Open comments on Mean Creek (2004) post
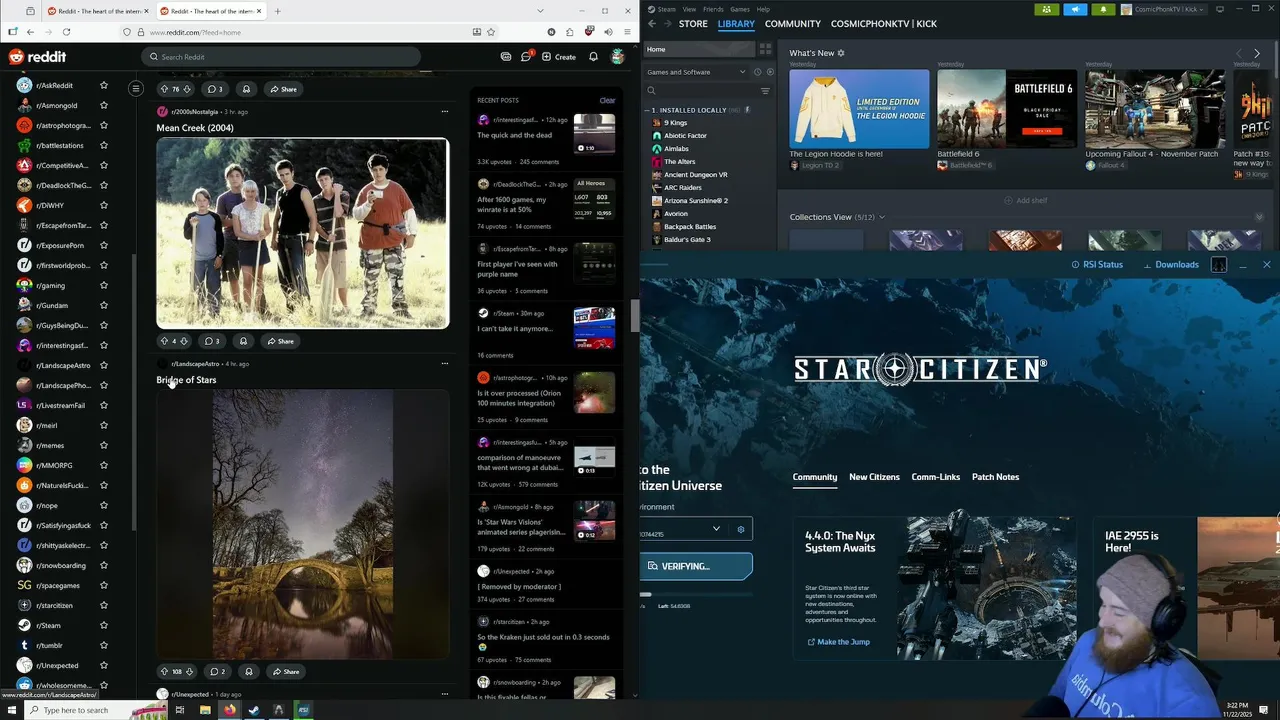Image resolution: width=1280 pixels, height=720 pixels. [213, 341]
